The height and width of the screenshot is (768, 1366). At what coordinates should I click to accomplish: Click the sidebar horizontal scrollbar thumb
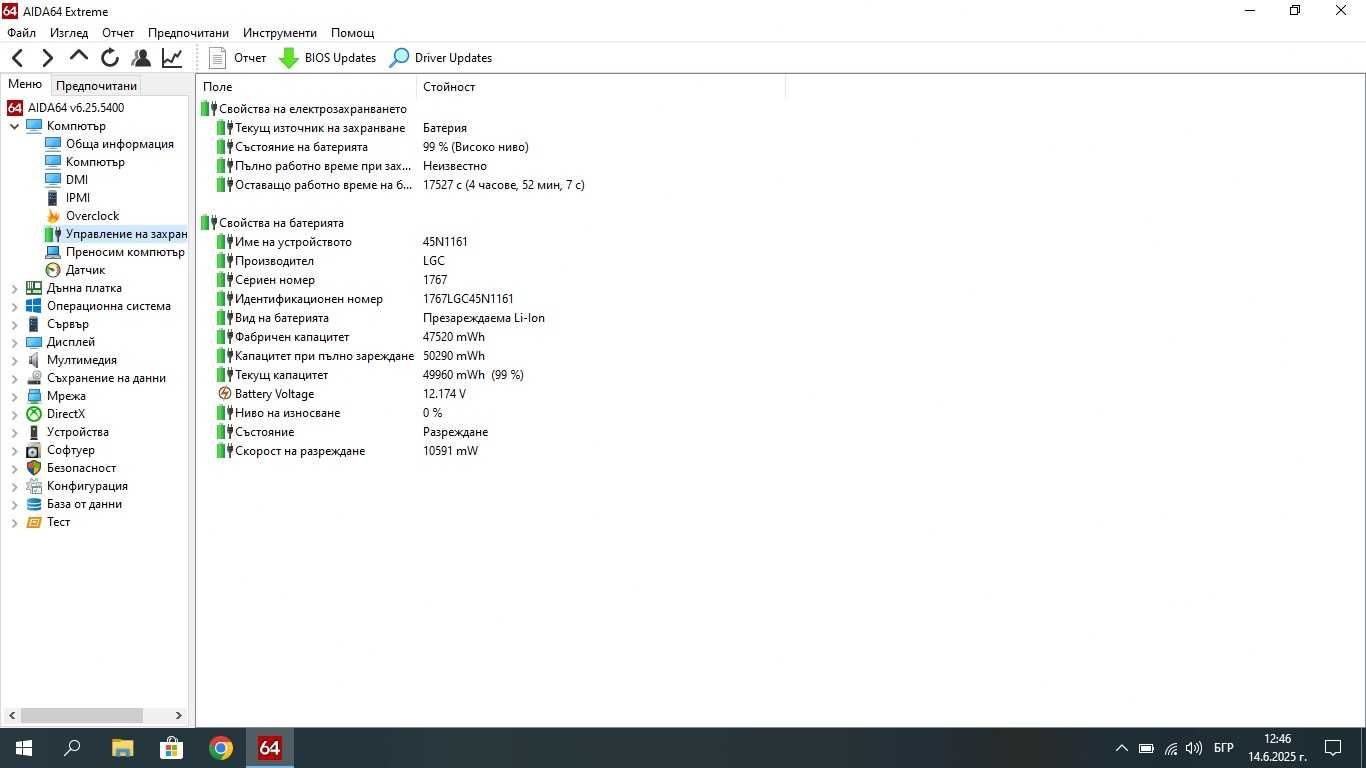(82, 716)
